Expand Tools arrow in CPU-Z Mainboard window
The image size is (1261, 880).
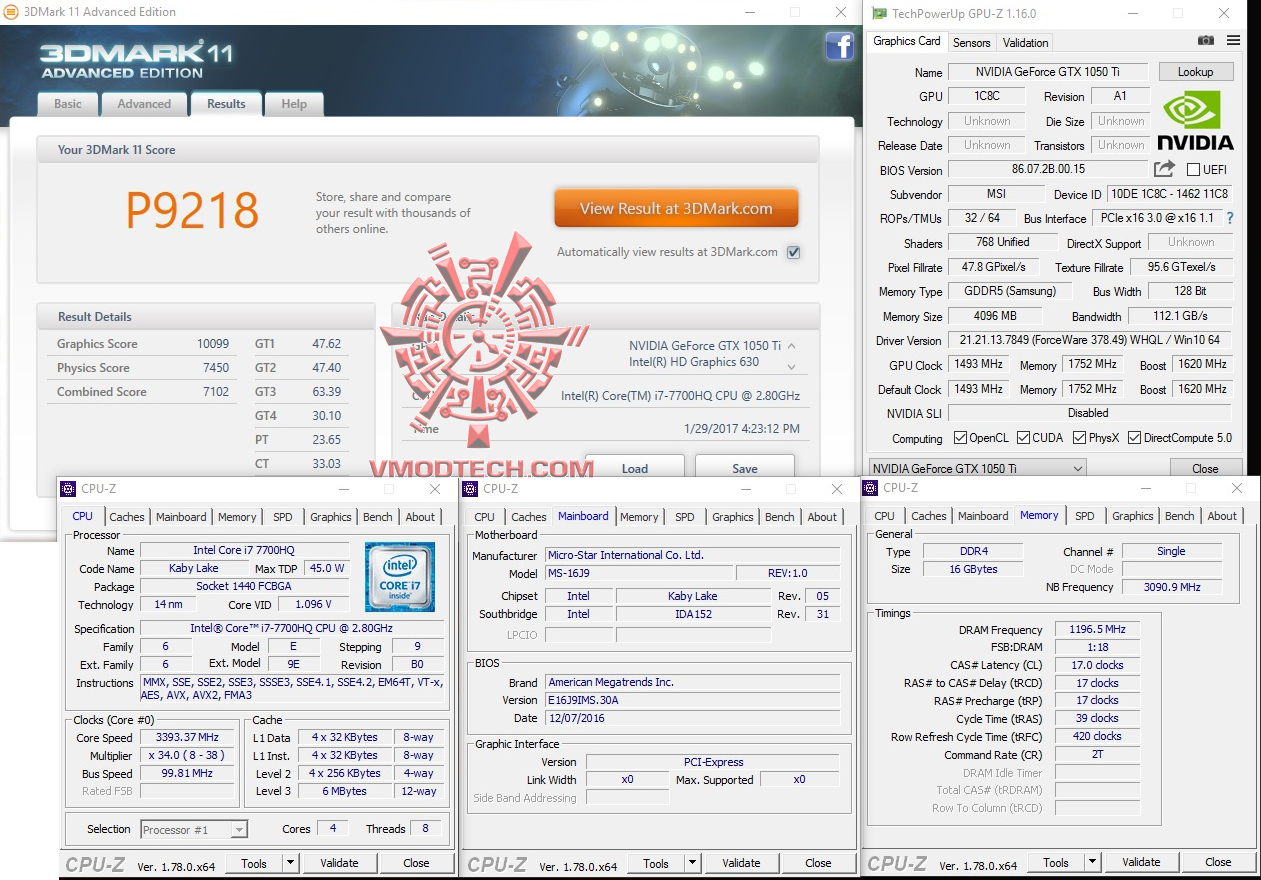tap(692, 863)
